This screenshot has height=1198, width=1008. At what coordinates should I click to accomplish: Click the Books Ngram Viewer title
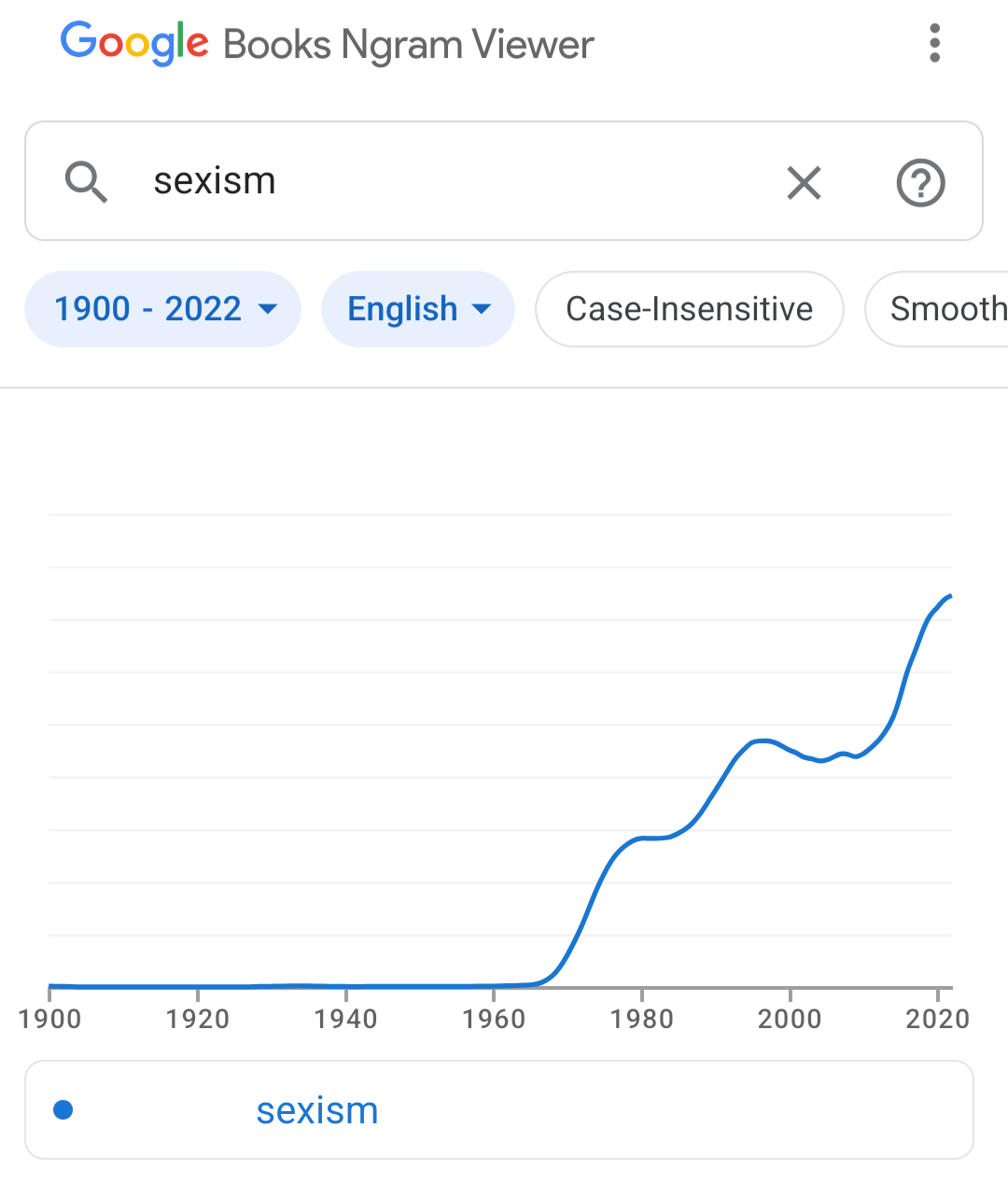pos(409,45)
